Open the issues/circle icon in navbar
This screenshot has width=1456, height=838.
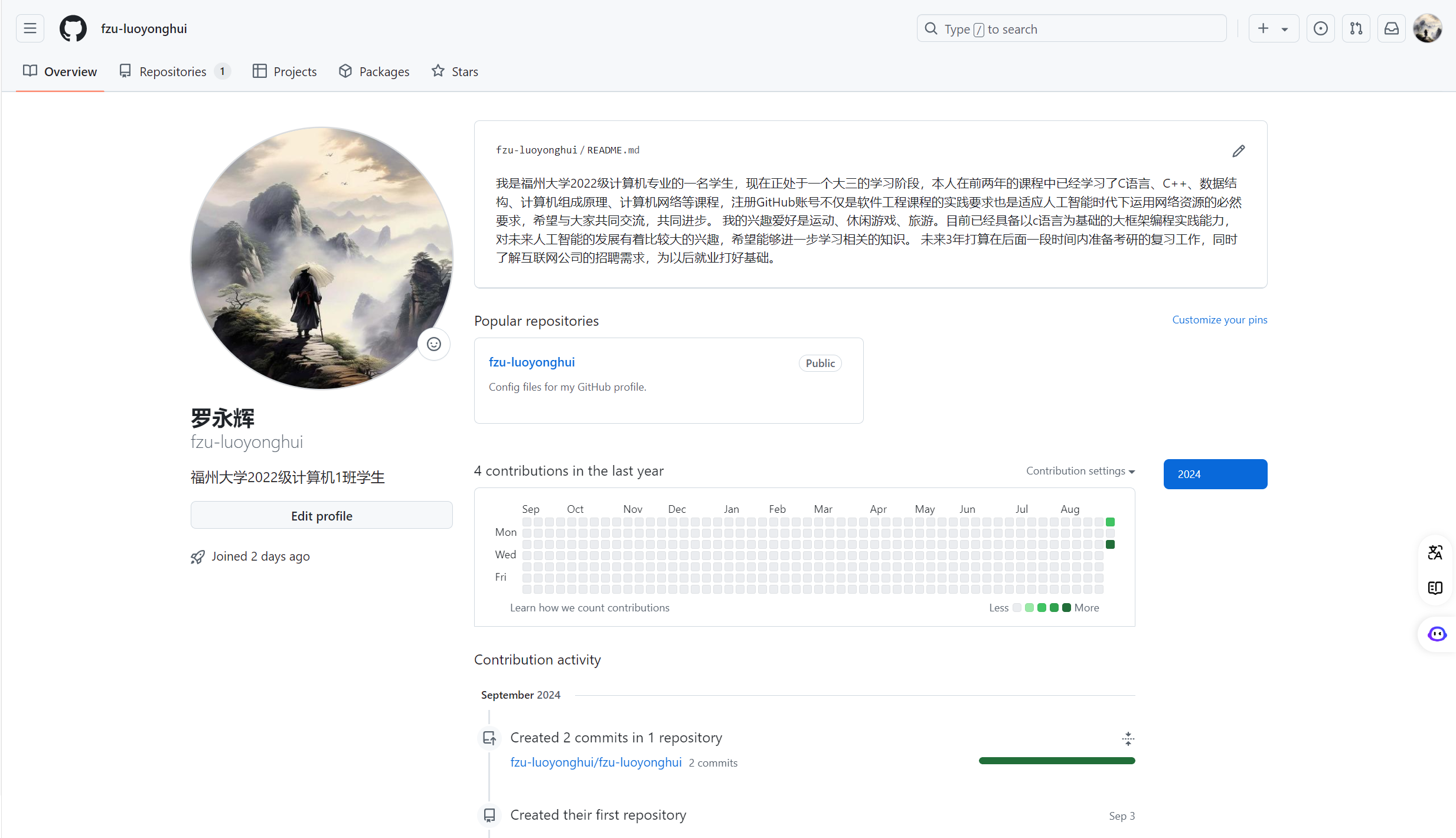1321,29
